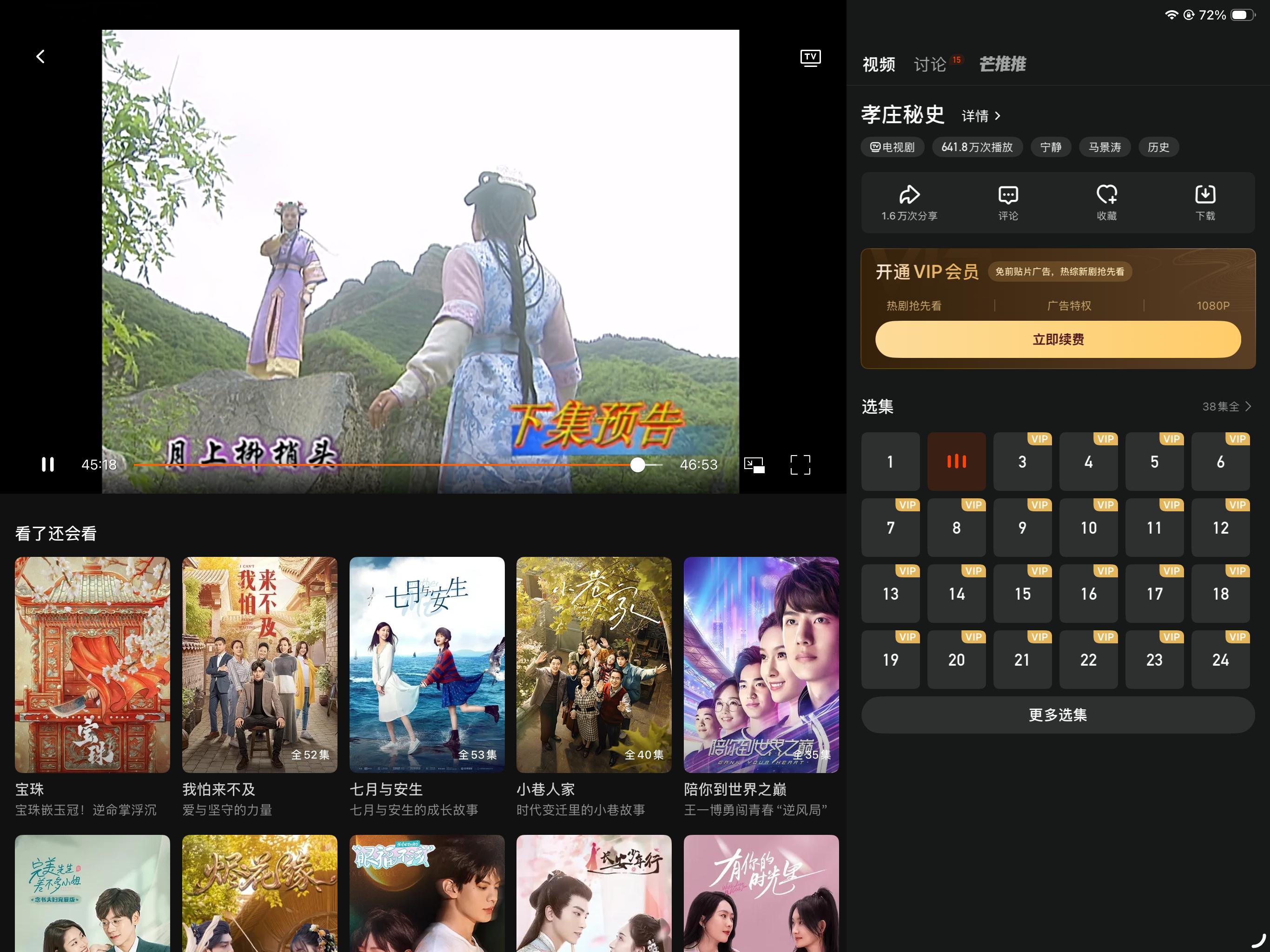The width and height of the screenshot is (1270, 952).
Task: Select VIP episode 21
Action: tap(1023, 660)
